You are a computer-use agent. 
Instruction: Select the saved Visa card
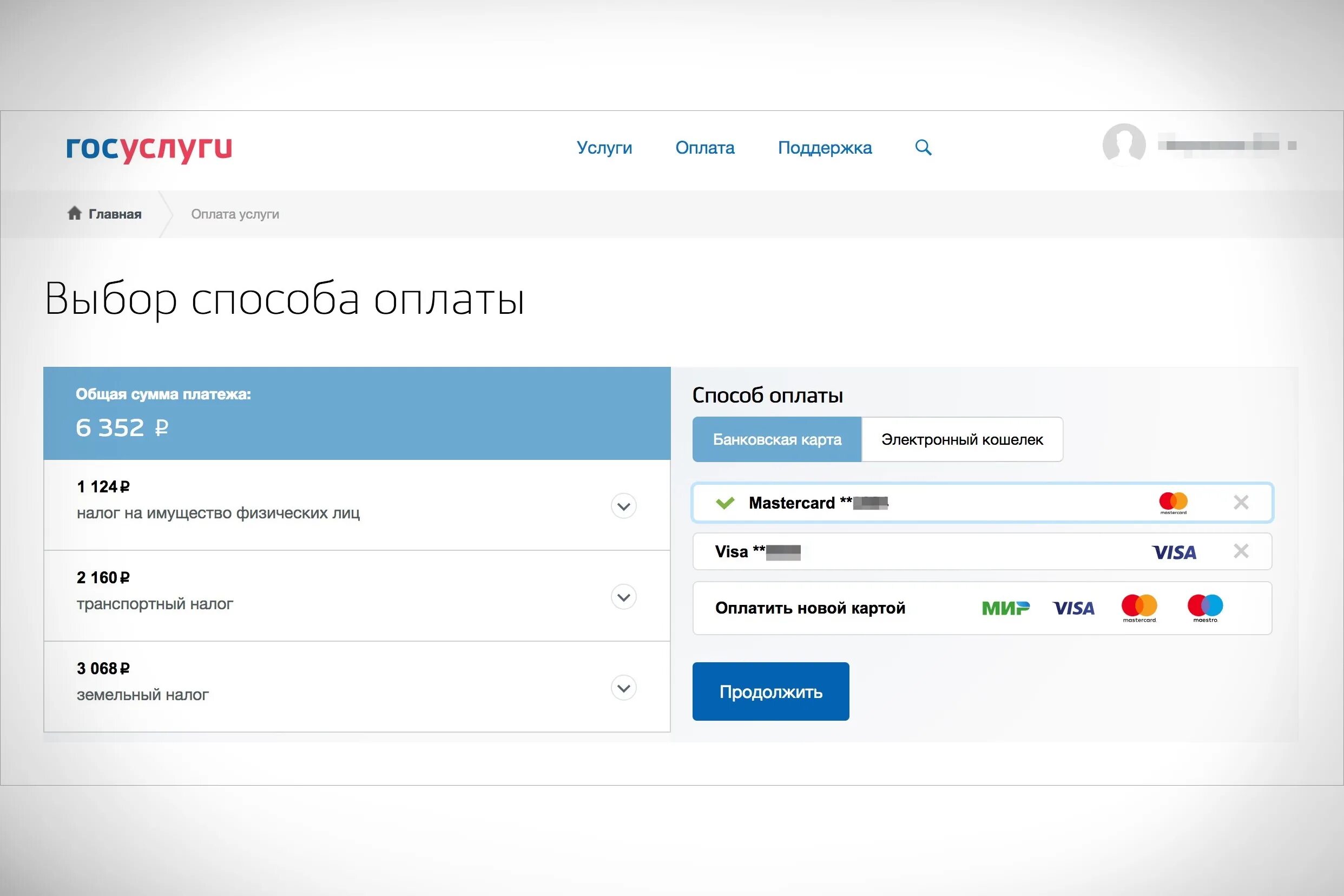(x=982, y=551)
